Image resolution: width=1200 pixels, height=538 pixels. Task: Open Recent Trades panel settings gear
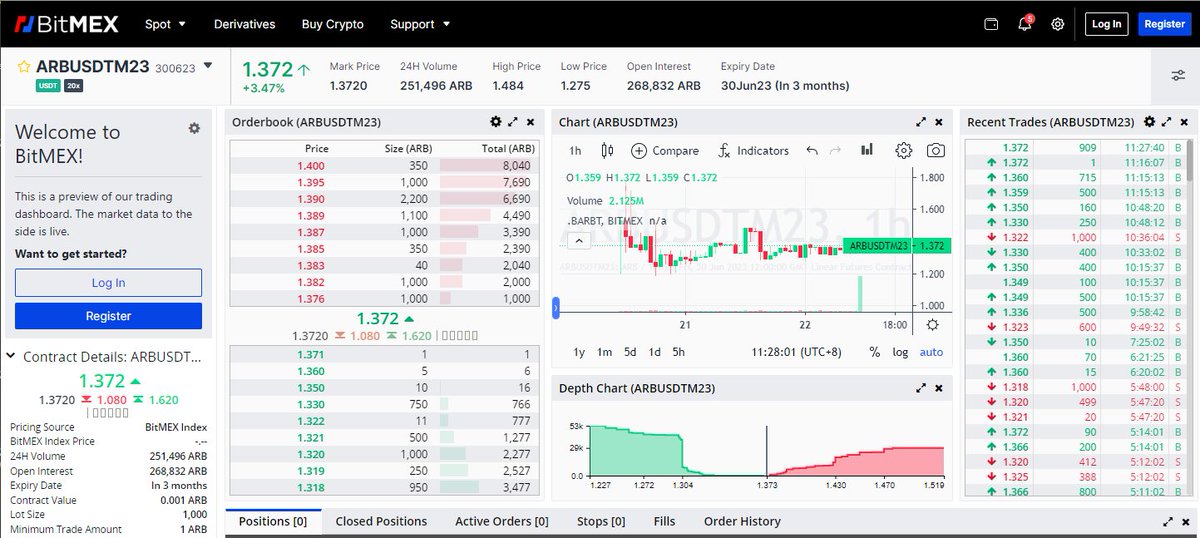(x=1150, y=122)
